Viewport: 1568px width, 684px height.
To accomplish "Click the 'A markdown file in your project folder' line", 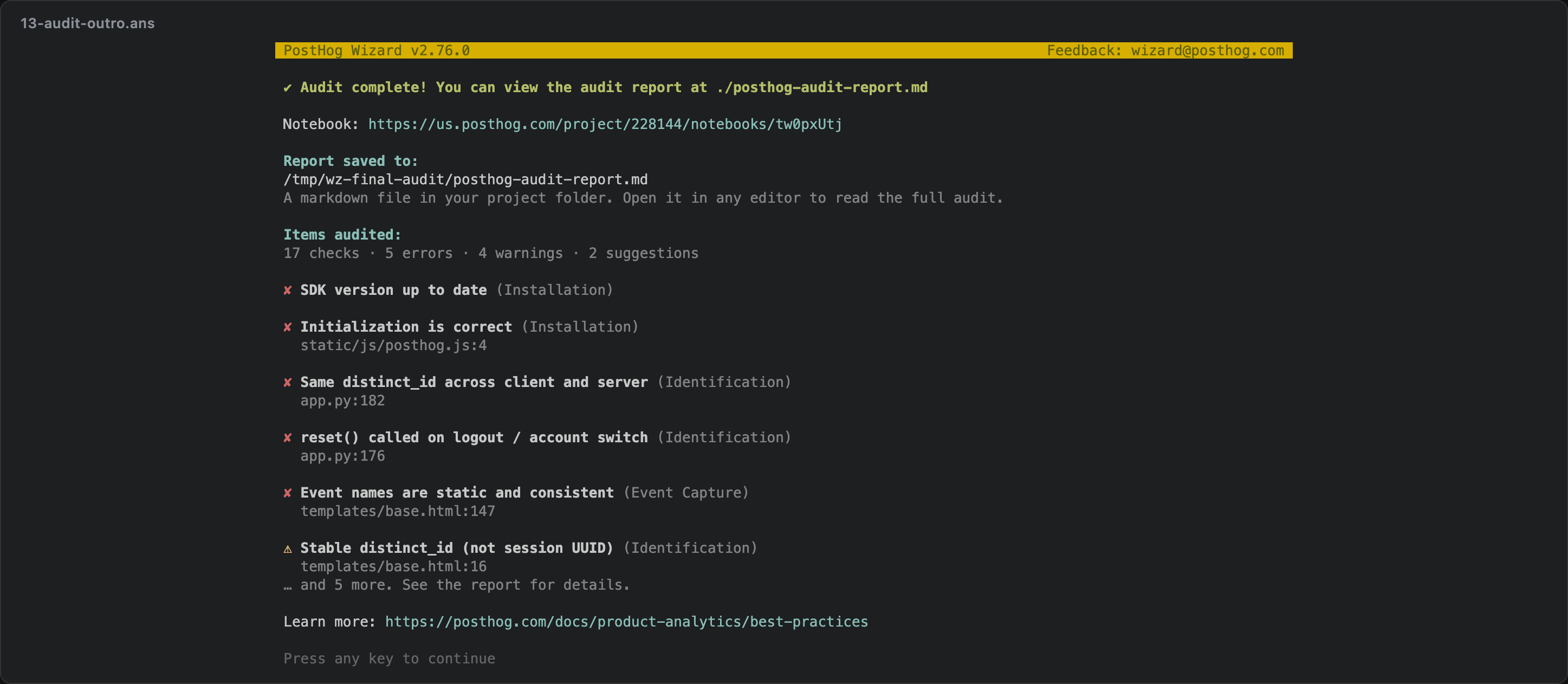I will click(x=643, y=198).
